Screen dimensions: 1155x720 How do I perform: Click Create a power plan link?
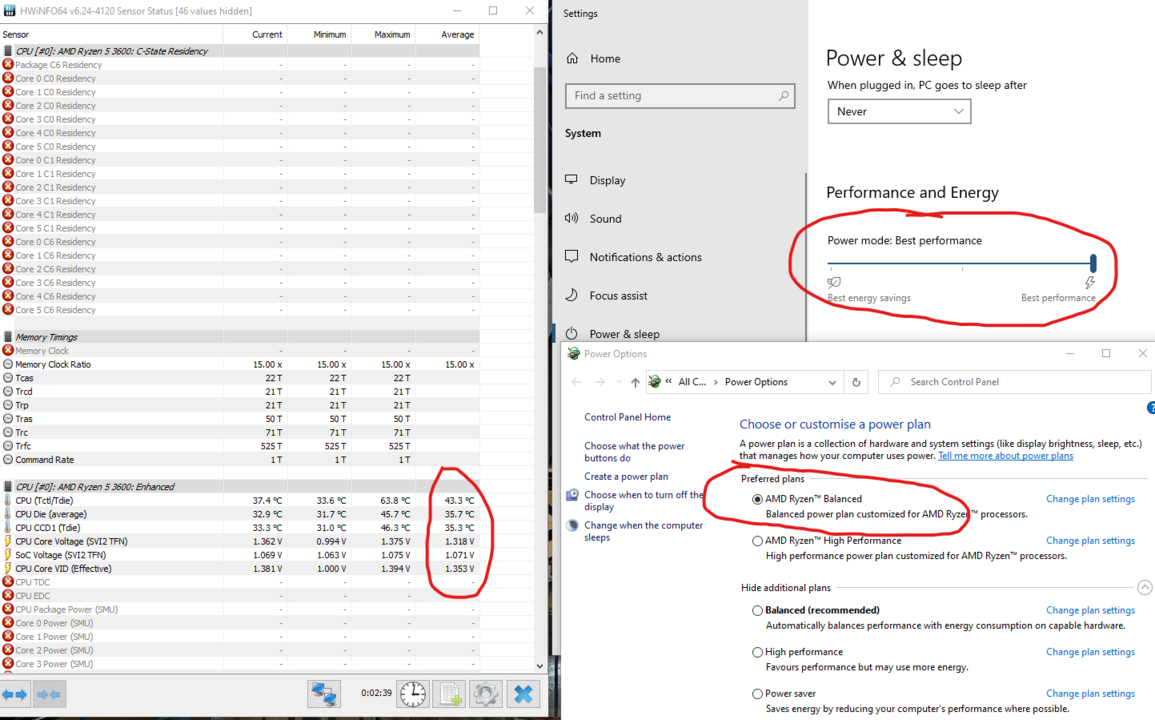pyautogui.click(x=626, y=477)
